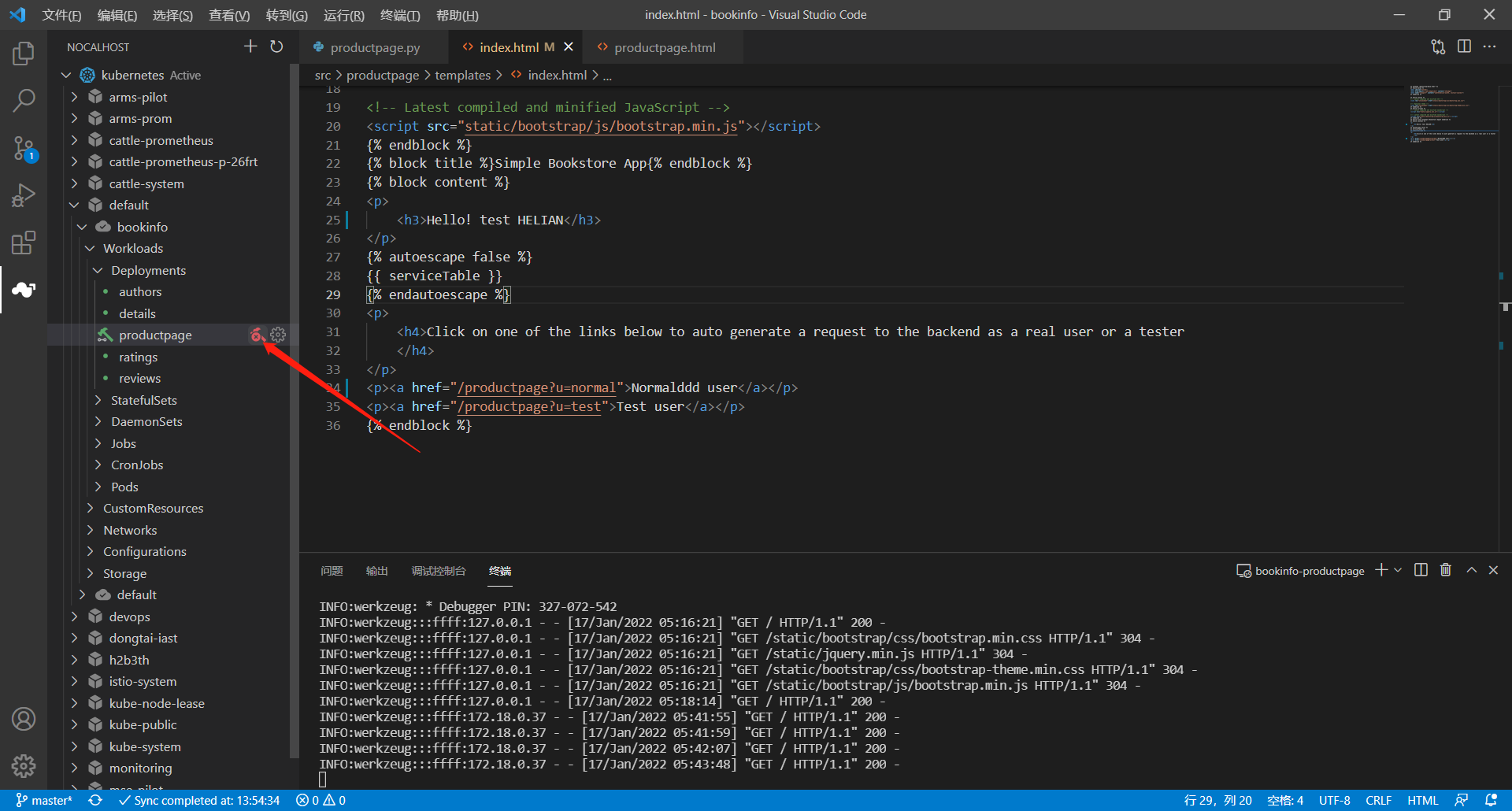Expand the cattle-system namespace
The image size is (1512, 811).
tap(74, 183)
